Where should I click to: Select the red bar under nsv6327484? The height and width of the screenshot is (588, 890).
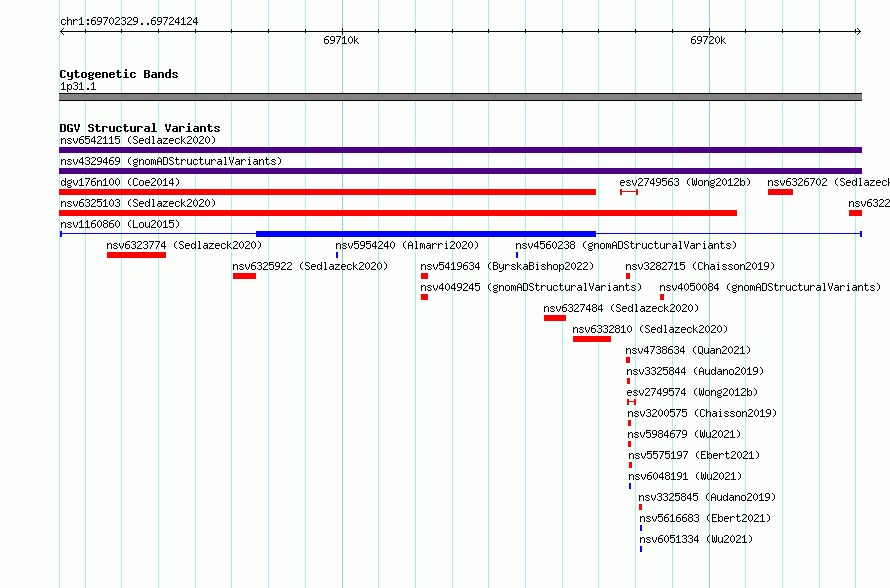click(555, 318)
